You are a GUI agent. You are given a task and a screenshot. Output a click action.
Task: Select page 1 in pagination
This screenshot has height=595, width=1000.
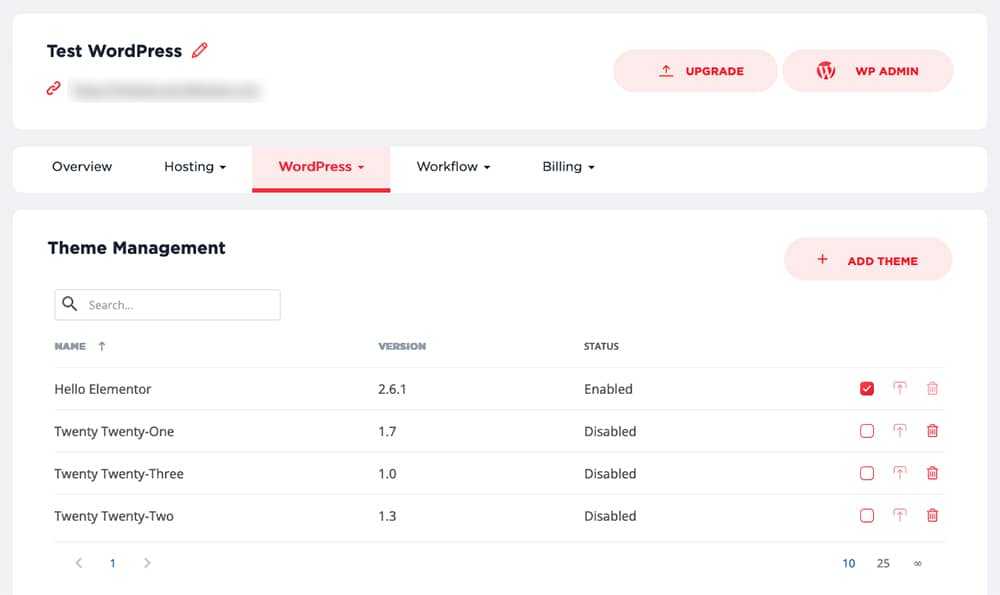point(113,563)
